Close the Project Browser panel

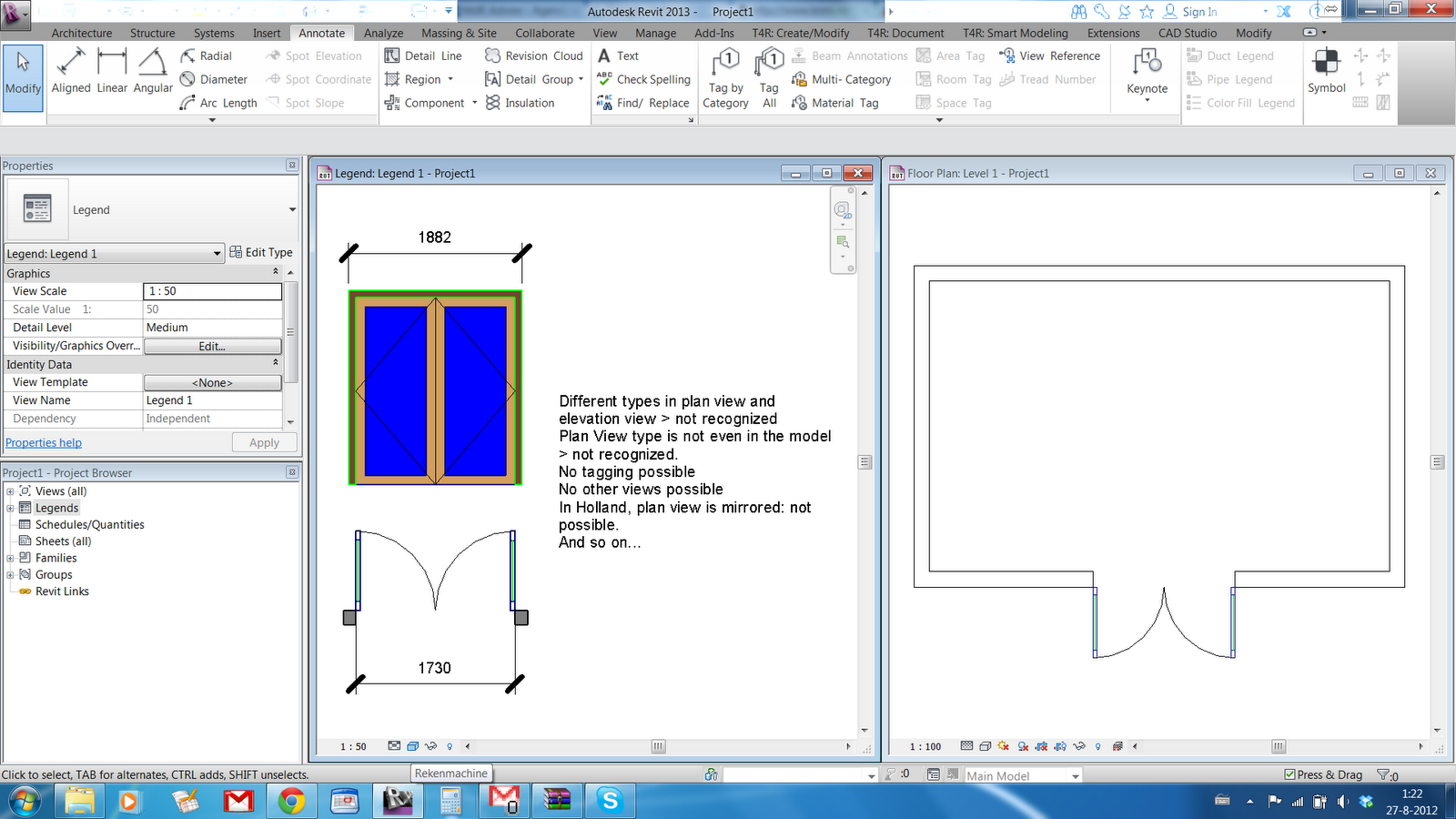pyautogui.click(x=292, y=472)
